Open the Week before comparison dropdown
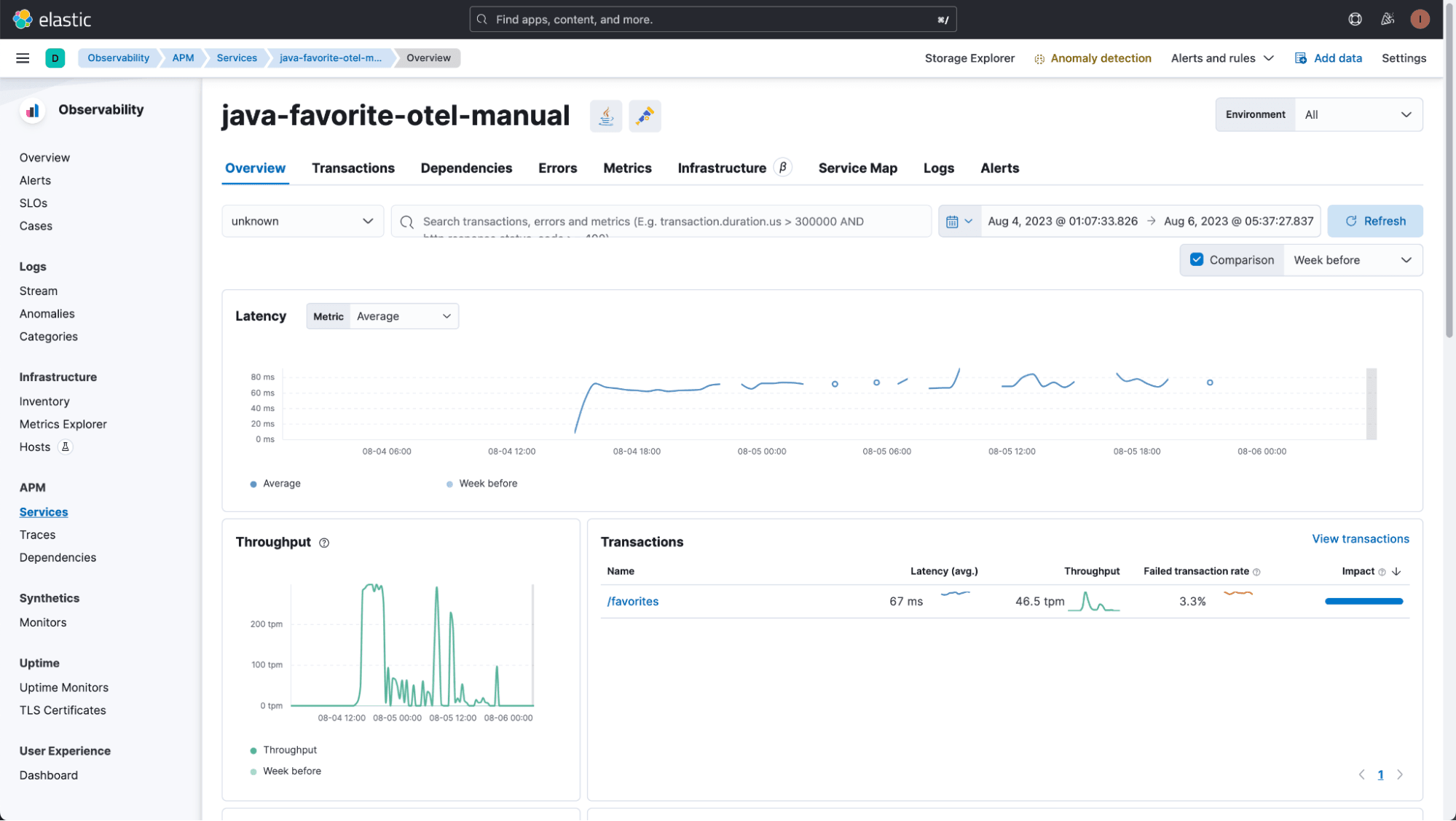Image resolution: width=1456 pixels, height=821 pixels. click(x=1352, y=259)
